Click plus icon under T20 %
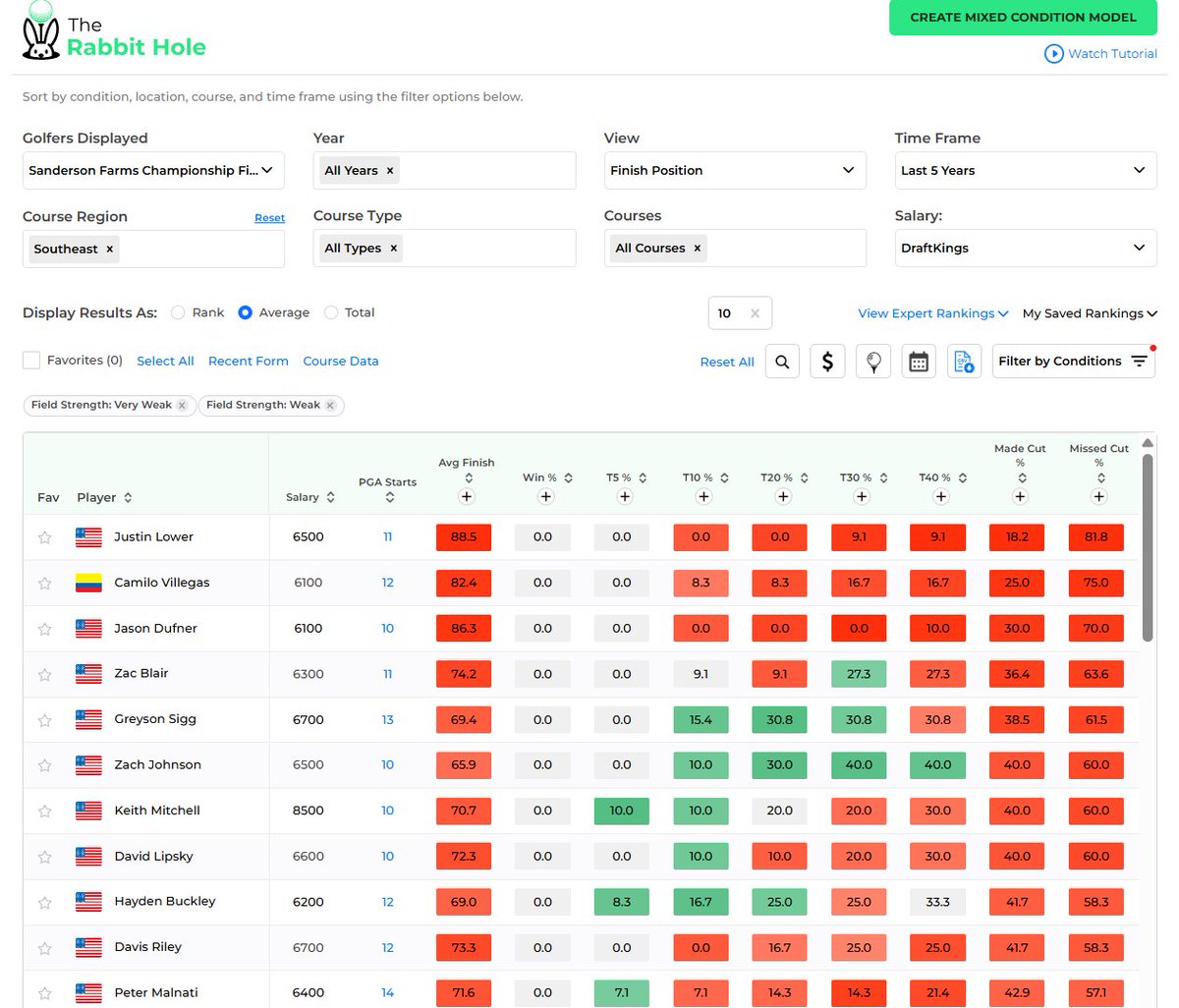This screenshot has height=1008, width=1179. click(x=783, y=497)
